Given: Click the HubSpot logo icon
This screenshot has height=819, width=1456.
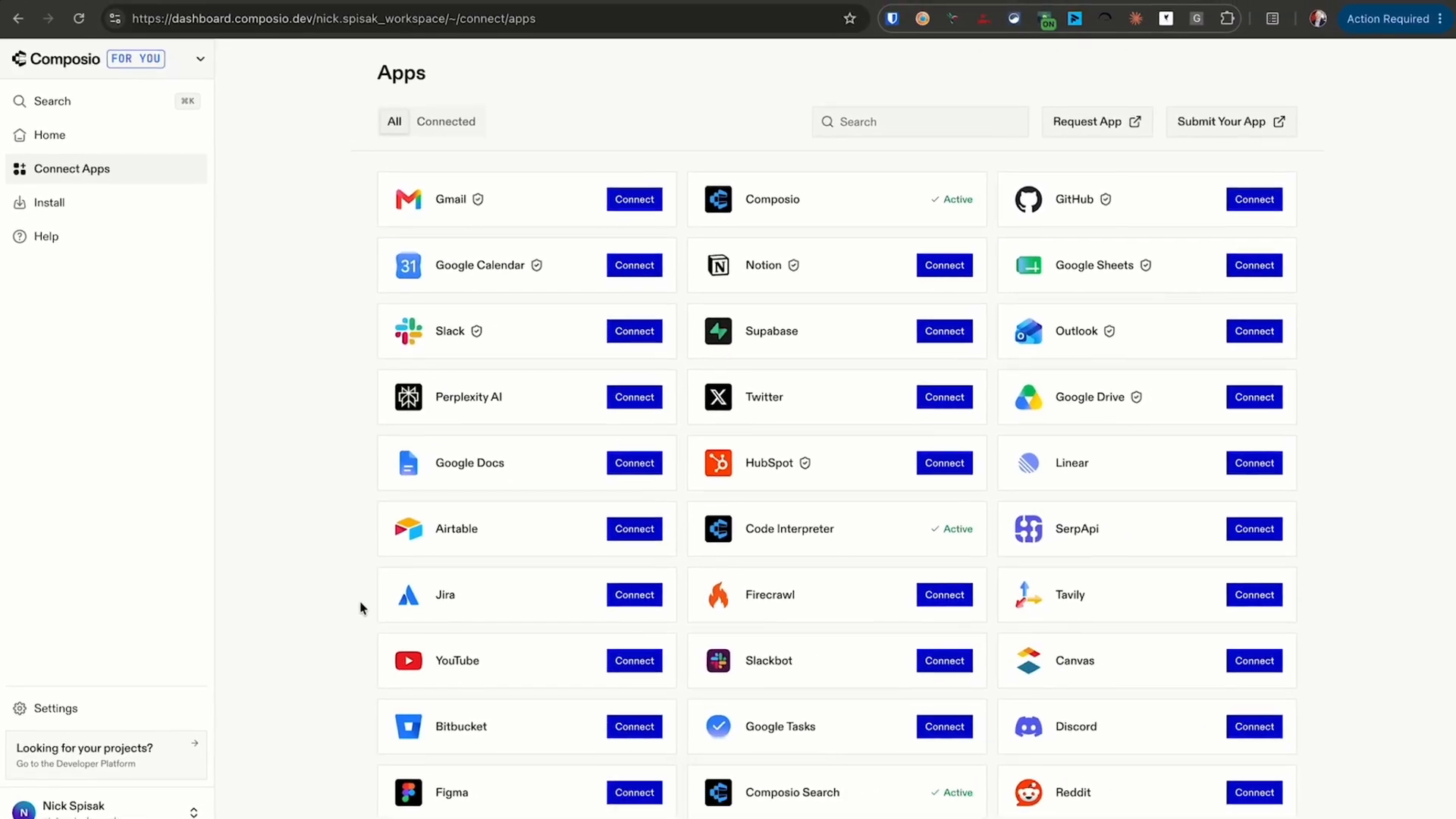Looking at the screenshot, I should point(718,463).
